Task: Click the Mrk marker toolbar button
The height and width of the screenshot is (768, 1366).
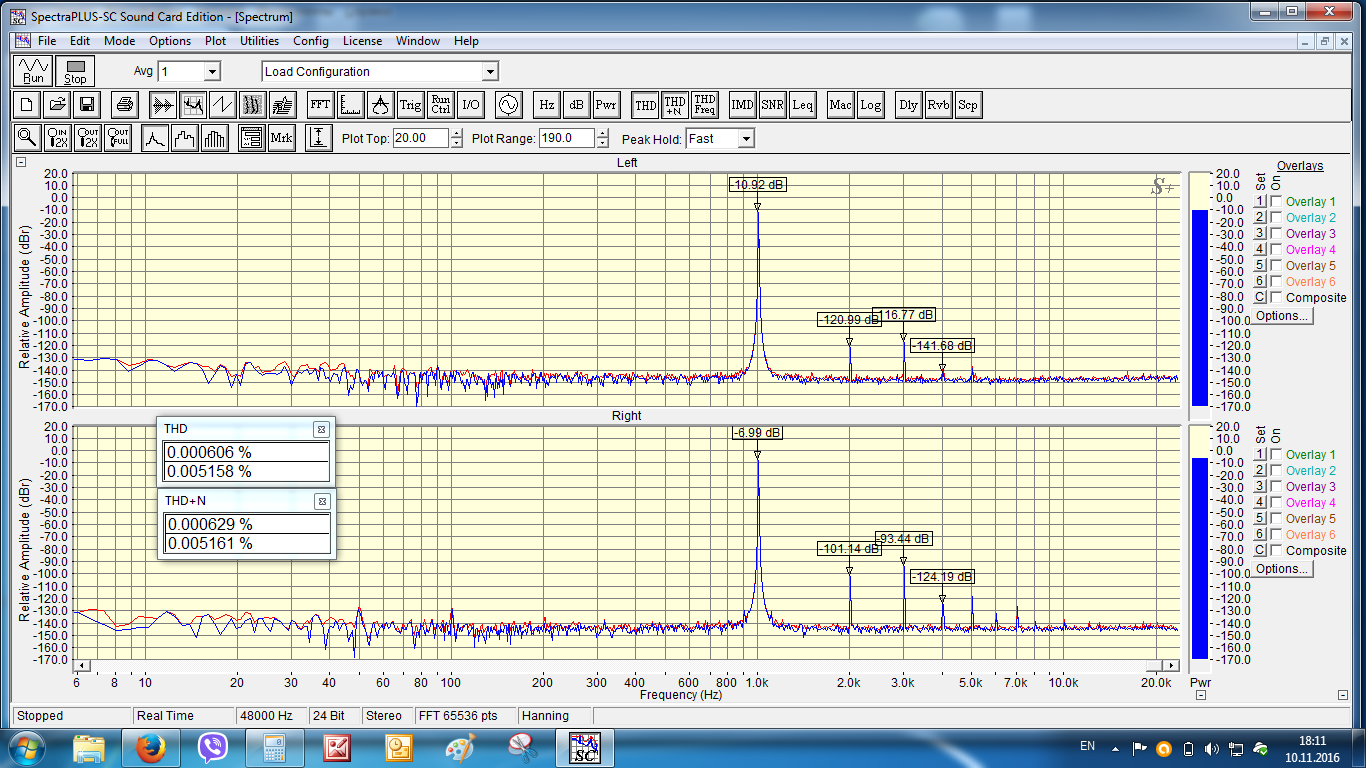Action: [x=281, y=138]
